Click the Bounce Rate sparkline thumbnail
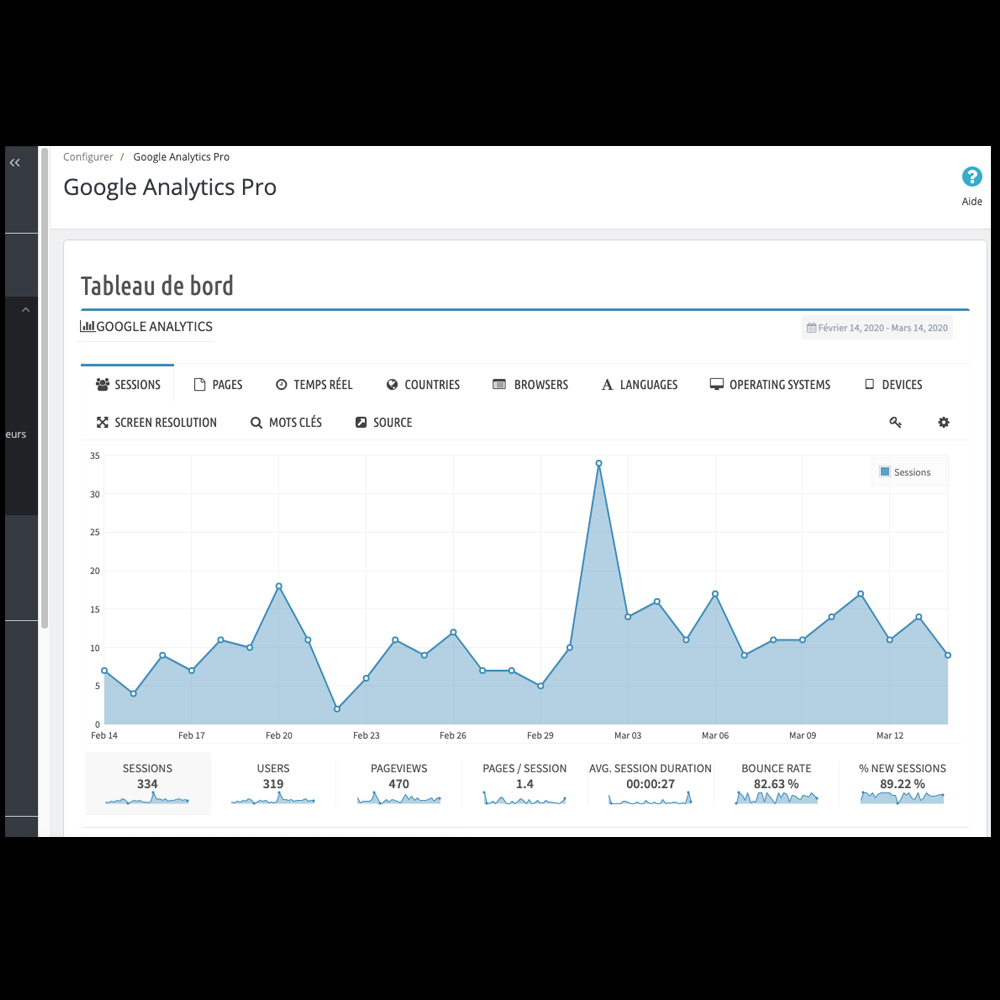Screen dimensions: 1000x1000 (776, 798)
